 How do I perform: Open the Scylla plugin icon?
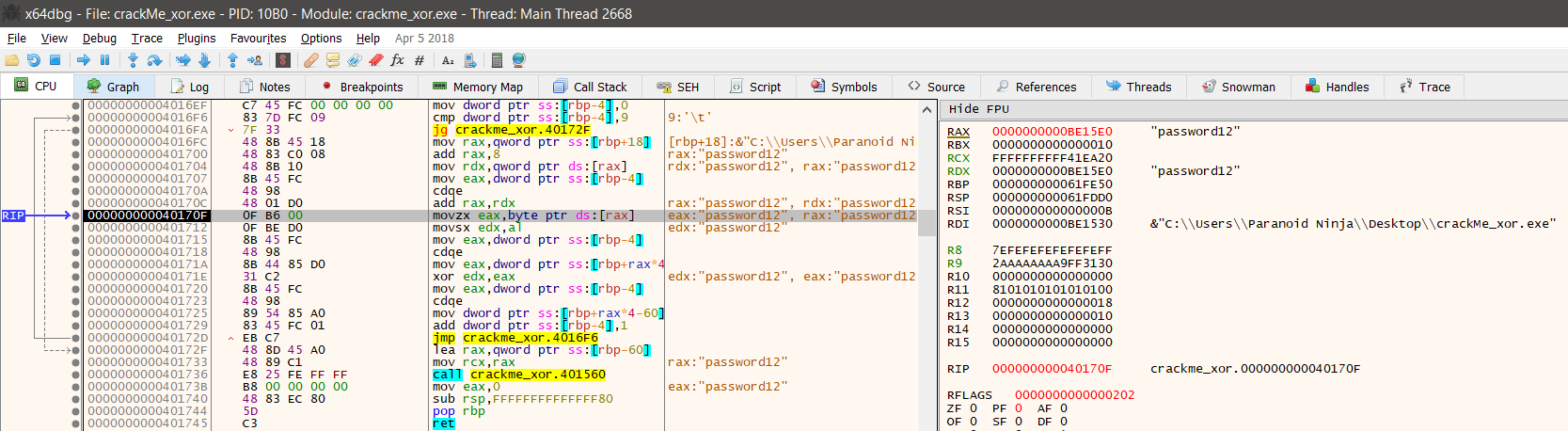point(283,60)
